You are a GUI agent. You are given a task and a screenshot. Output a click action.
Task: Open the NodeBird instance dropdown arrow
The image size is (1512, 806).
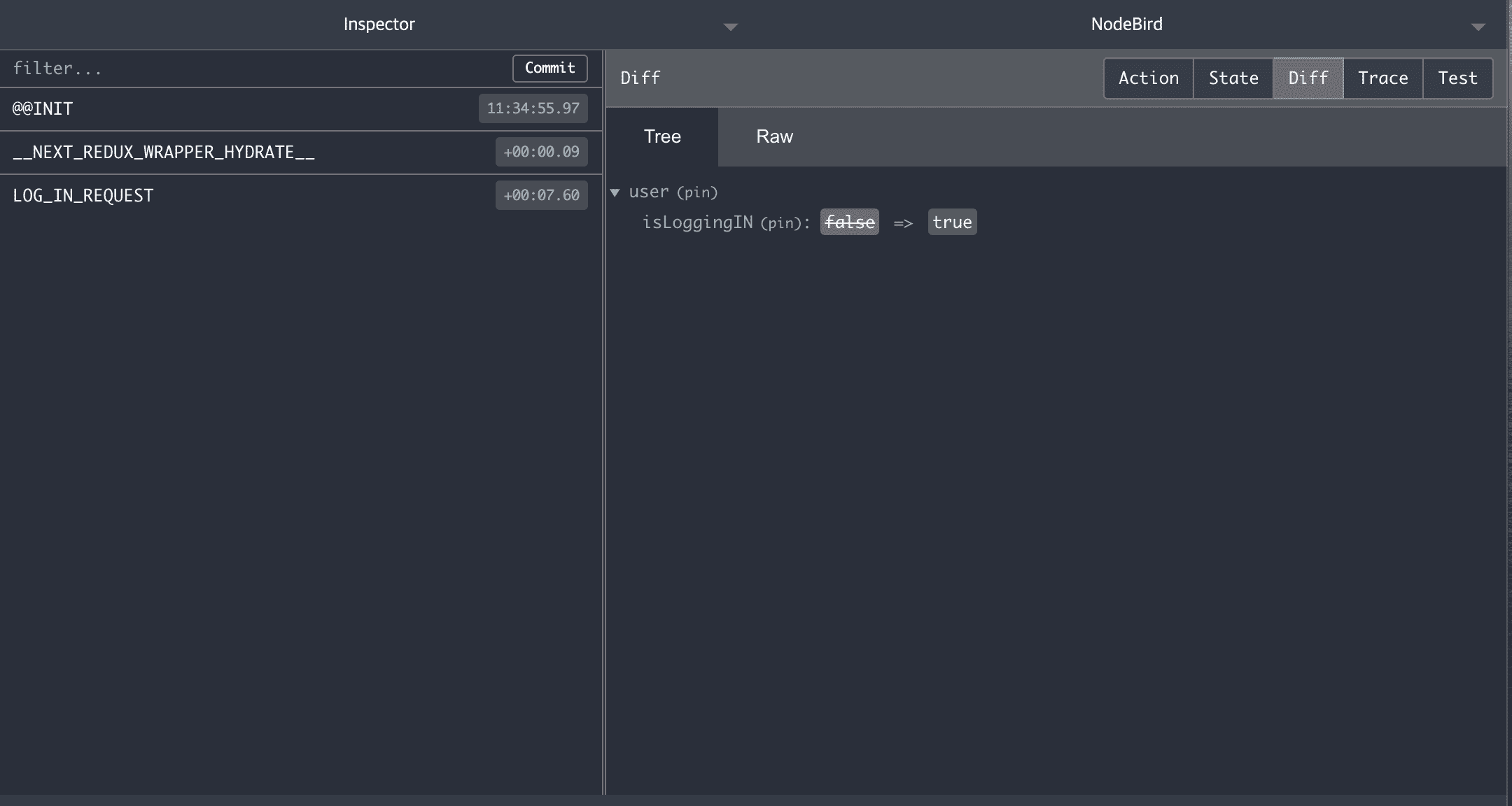[1478, 27]
